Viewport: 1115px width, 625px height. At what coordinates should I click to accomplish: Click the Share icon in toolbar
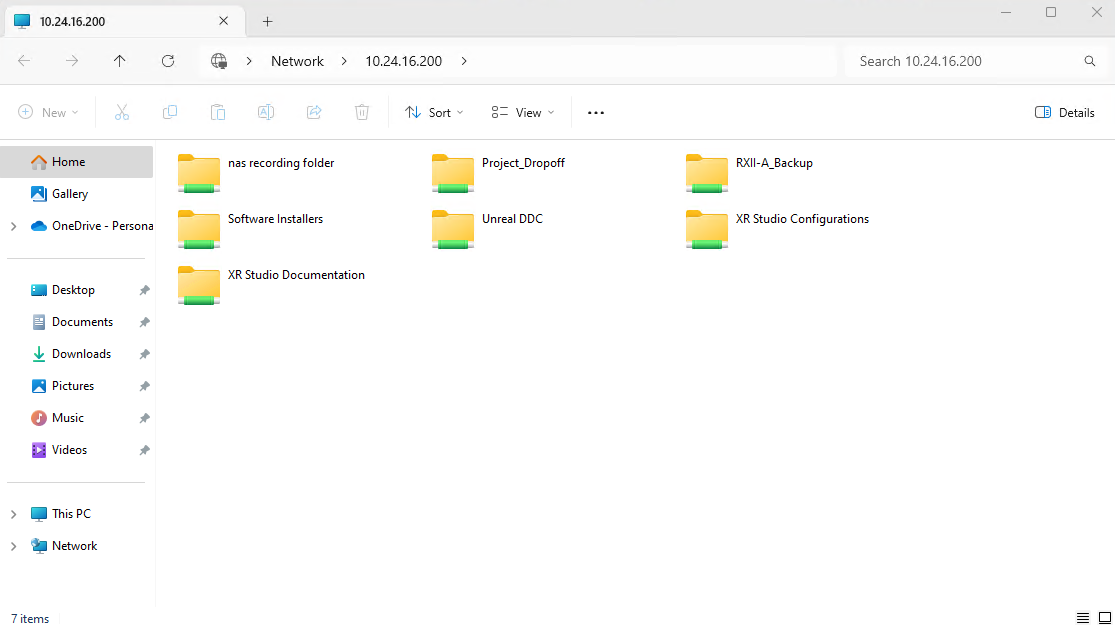314,113
